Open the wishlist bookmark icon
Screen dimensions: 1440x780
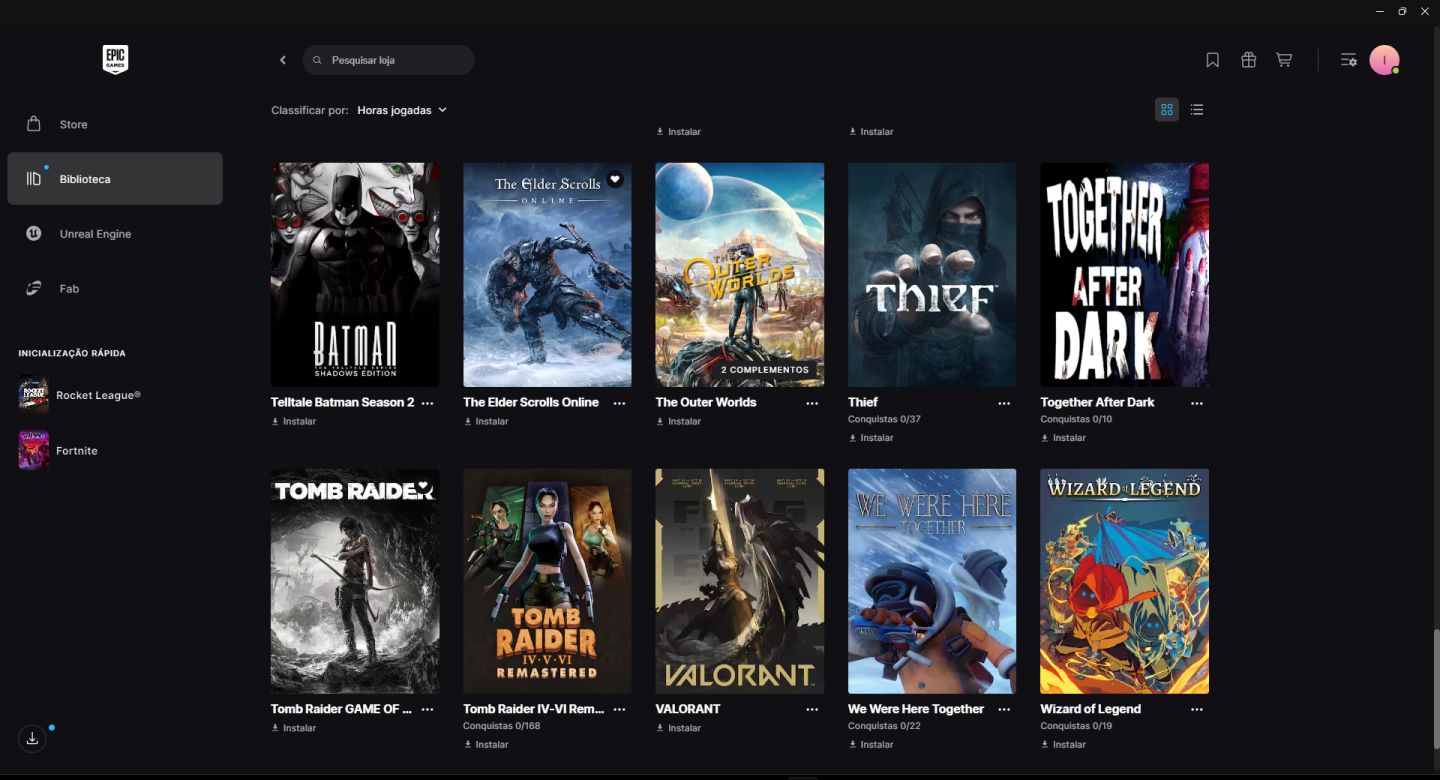(x=1212, y=60)
